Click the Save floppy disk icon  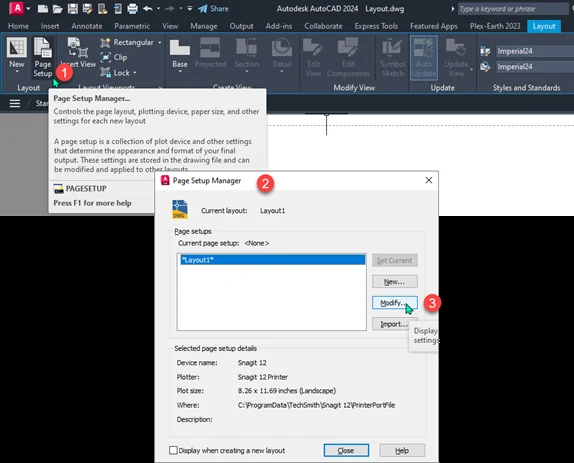[x=72, y=8]
